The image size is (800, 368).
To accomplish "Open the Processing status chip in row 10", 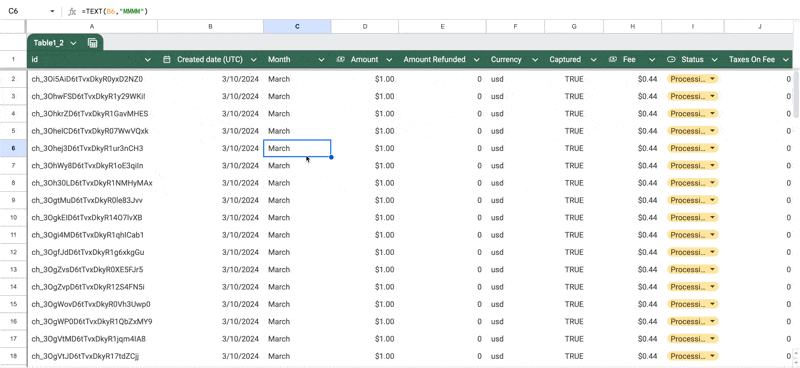I will coord(692,218).
